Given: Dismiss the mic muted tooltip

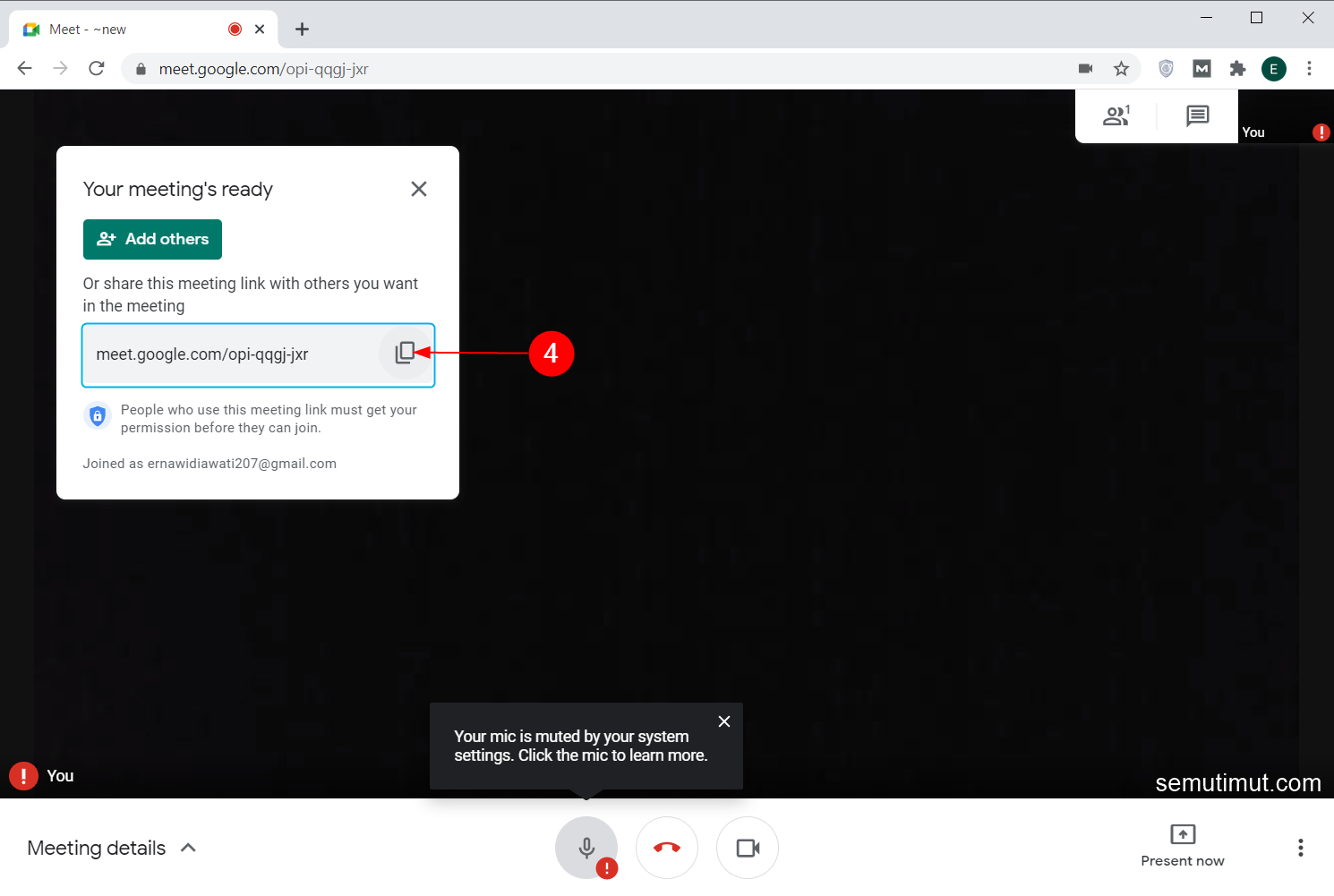Looking at the screenshot, I should [724, 721].
